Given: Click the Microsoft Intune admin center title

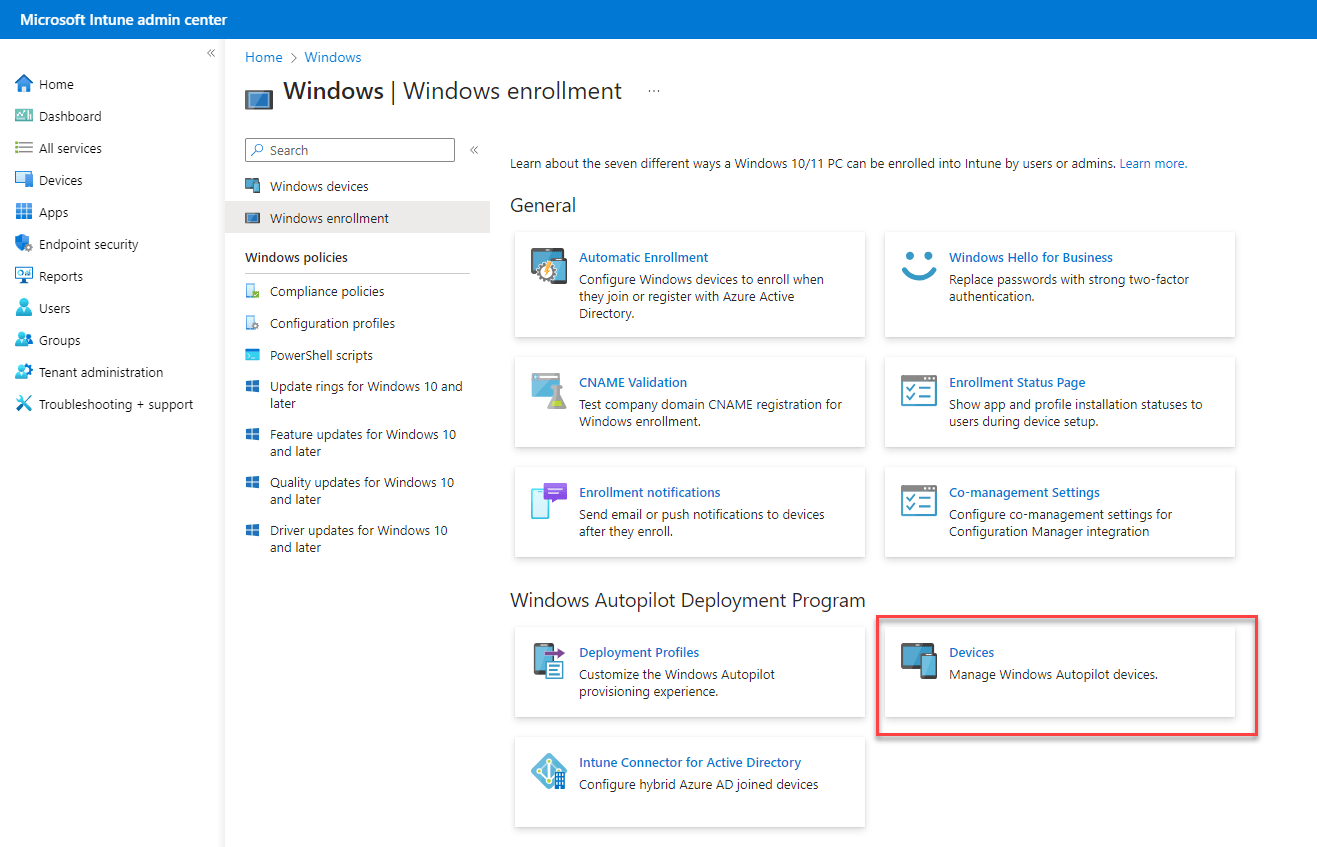Looking at the screenshot, I should coord(124,20).
